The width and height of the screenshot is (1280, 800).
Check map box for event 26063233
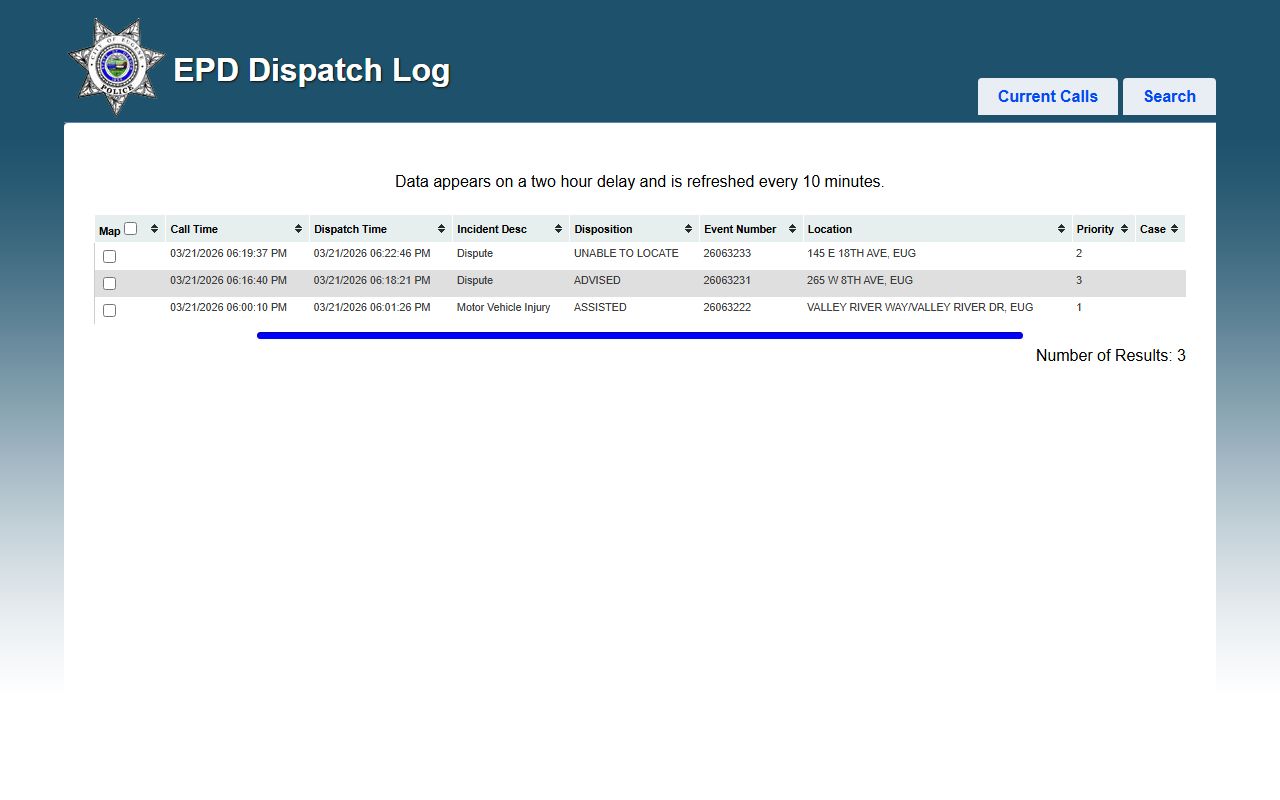[109, 256]
